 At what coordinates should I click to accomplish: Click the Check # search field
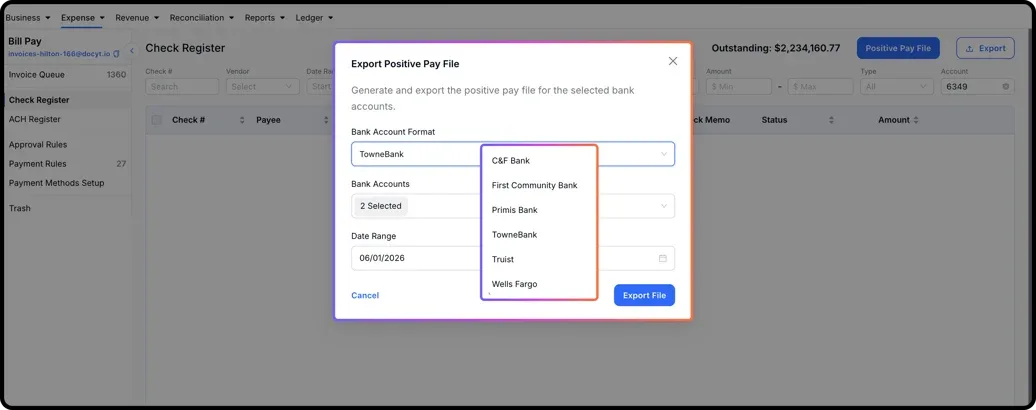(x=182, y=86)
